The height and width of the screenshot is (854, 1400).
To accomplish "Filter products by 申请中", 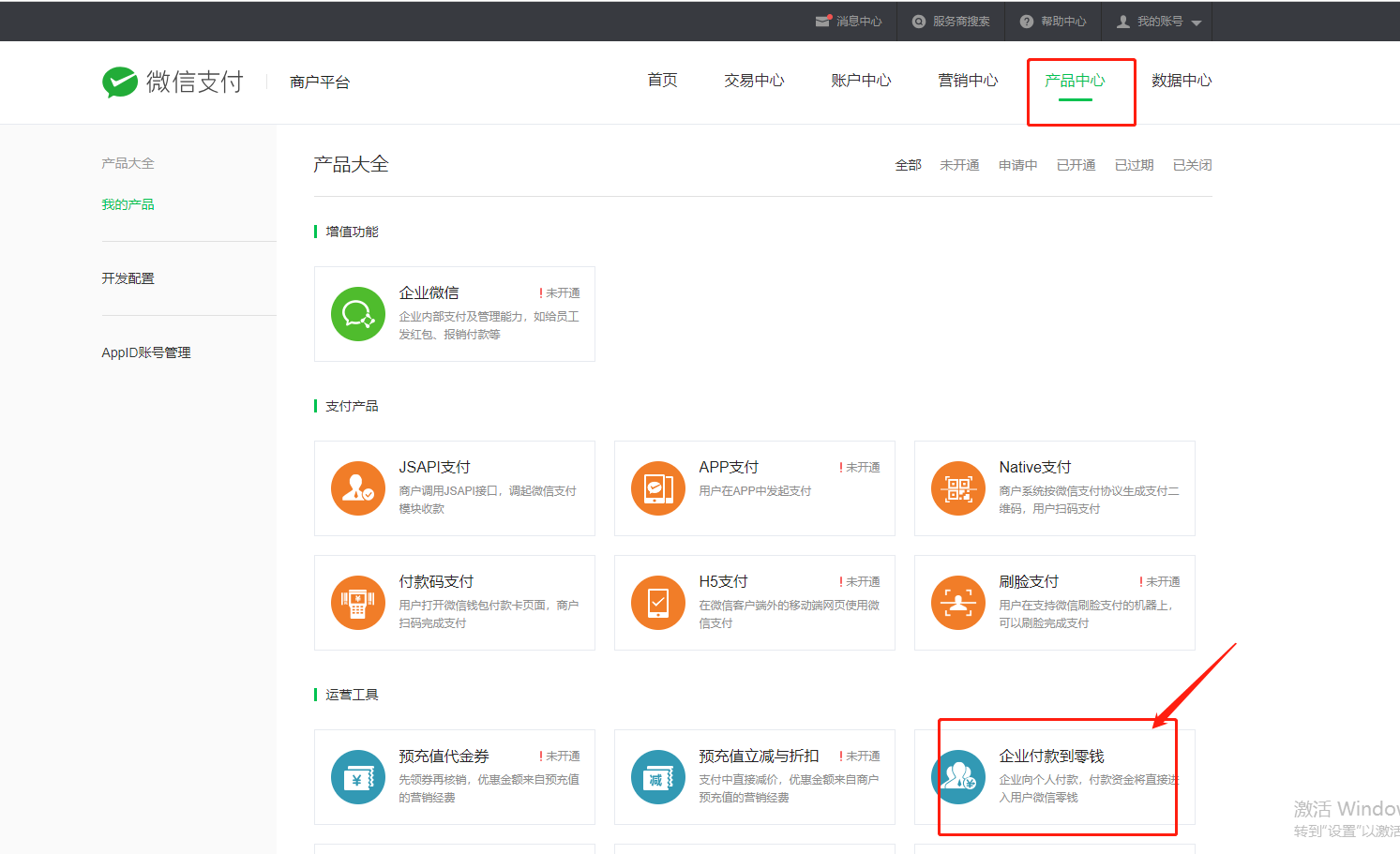I will click(x=1017, y=165).
